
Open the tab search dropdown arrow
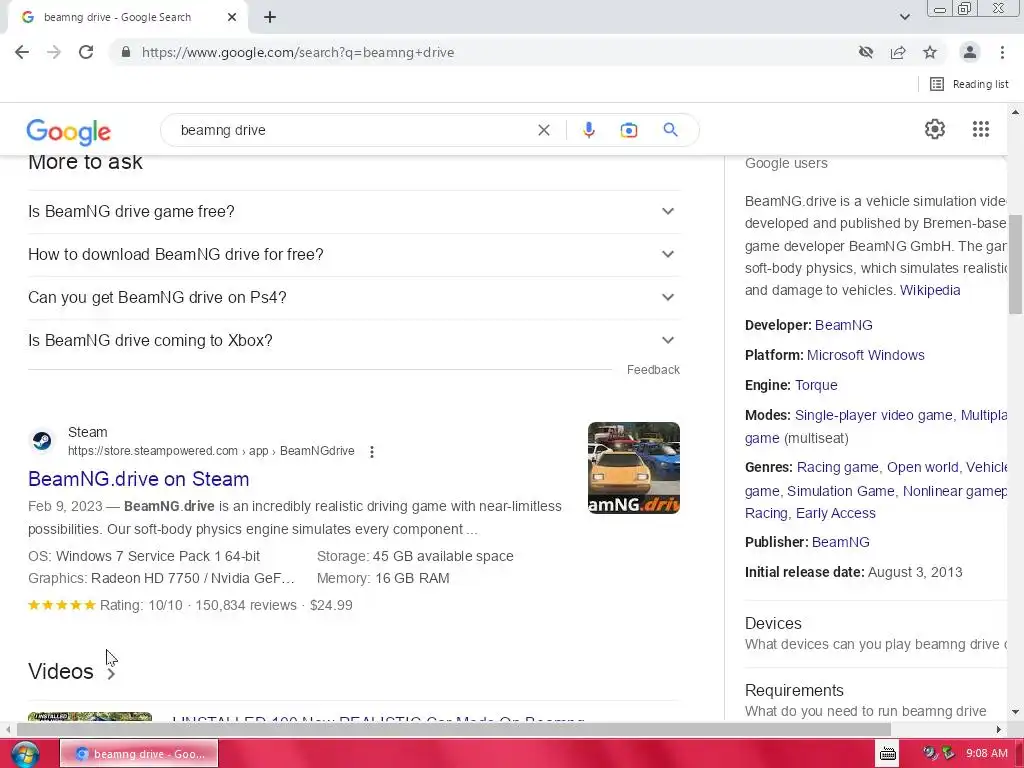(x=904, y=17)
